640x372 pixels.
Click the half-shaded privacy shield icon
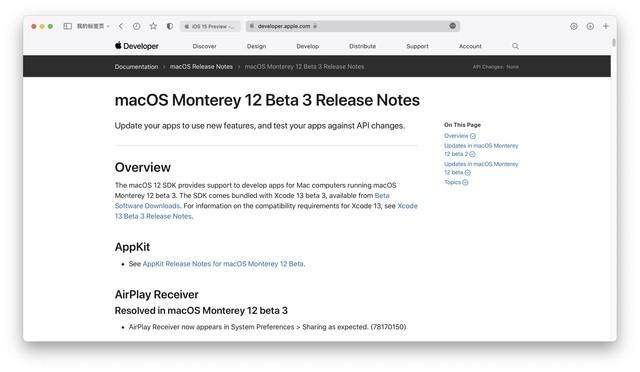[170, 26]
